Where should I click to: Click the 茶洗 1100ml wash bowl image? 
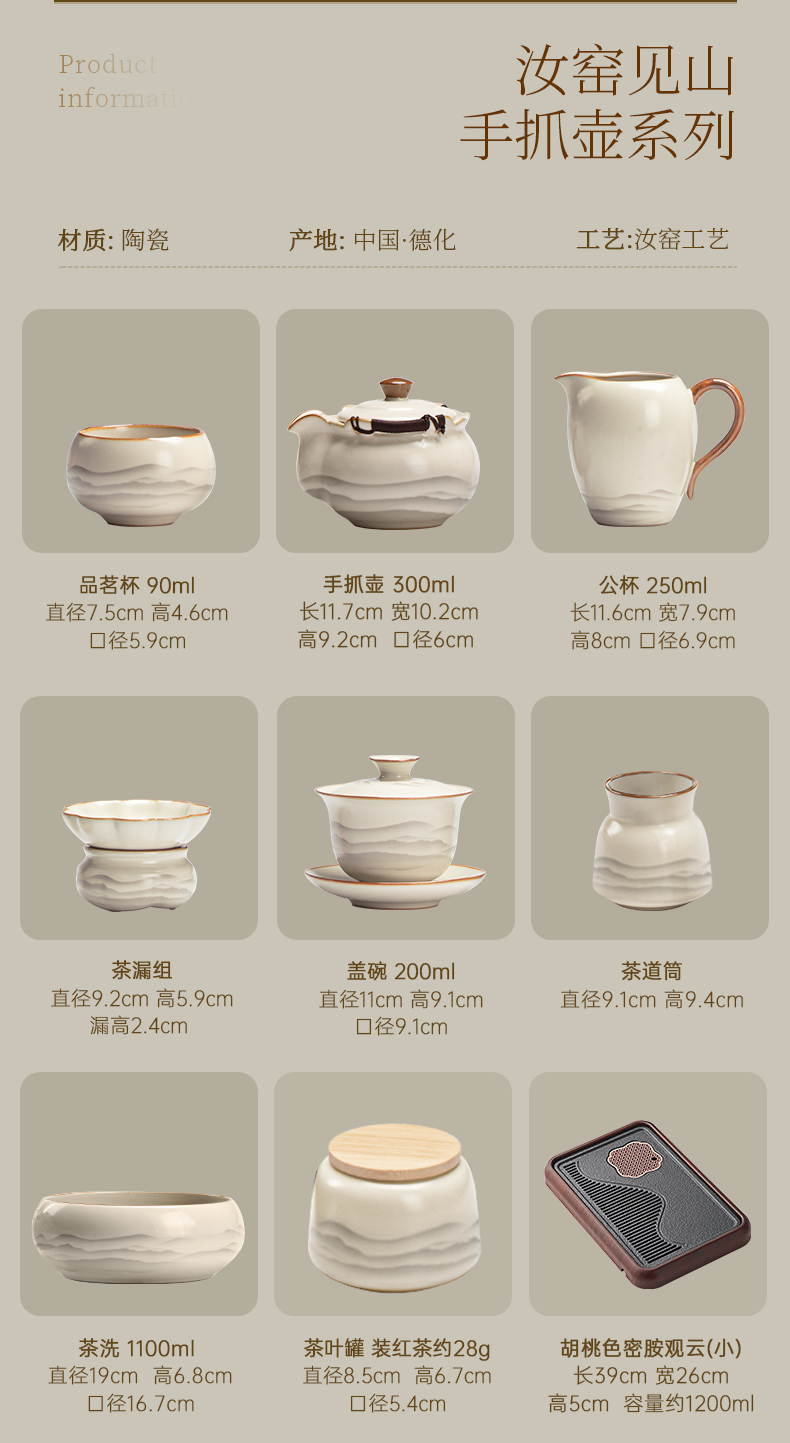click(x=139, y=1194)
